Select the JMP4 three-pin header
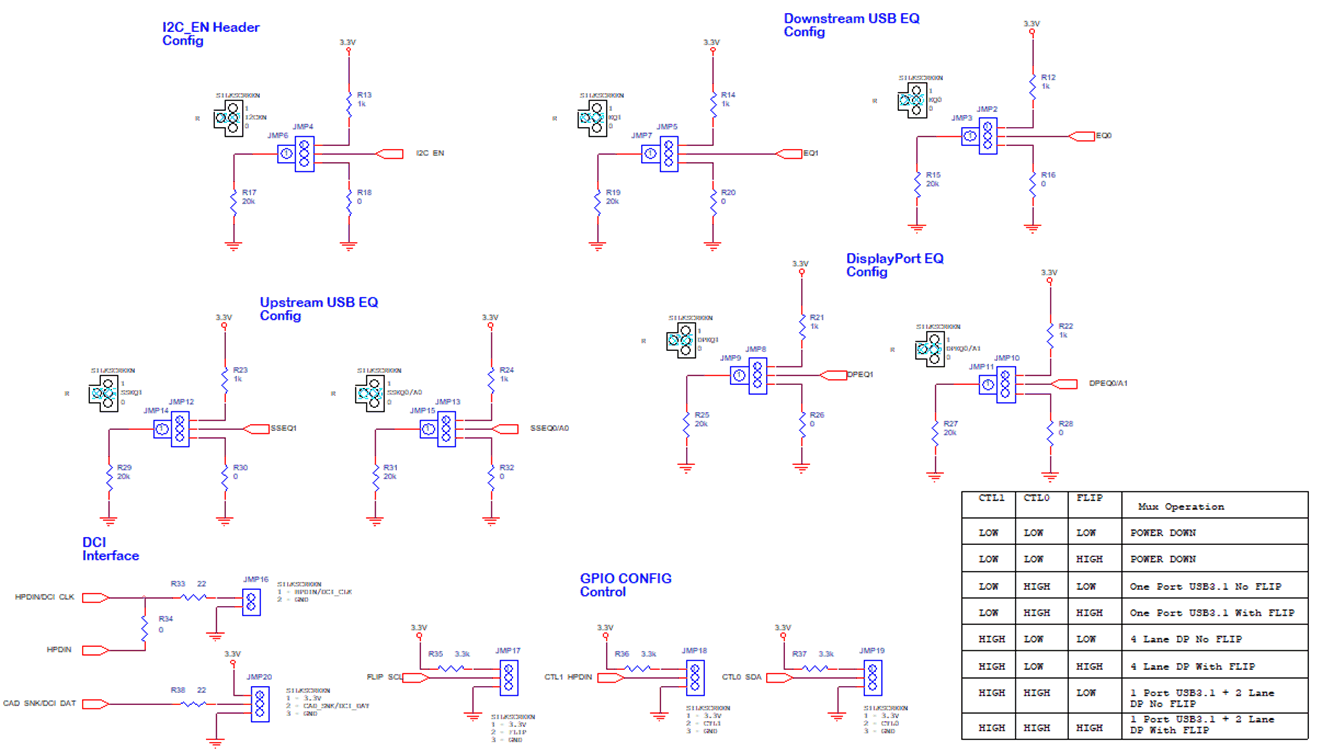Viewport: 1320px width, 754px height. pyautogui.click(x=305, y=154)
